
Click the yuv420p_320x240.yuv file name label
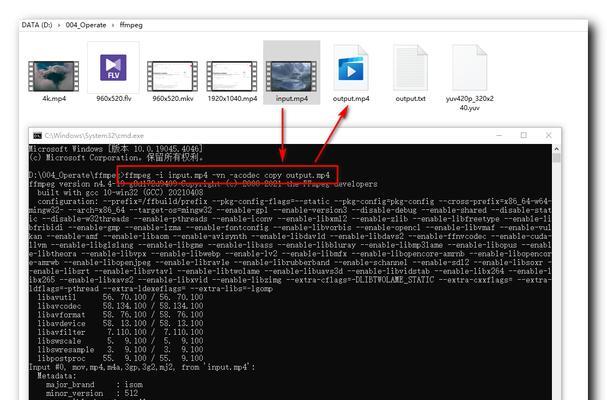pos(470,103)
